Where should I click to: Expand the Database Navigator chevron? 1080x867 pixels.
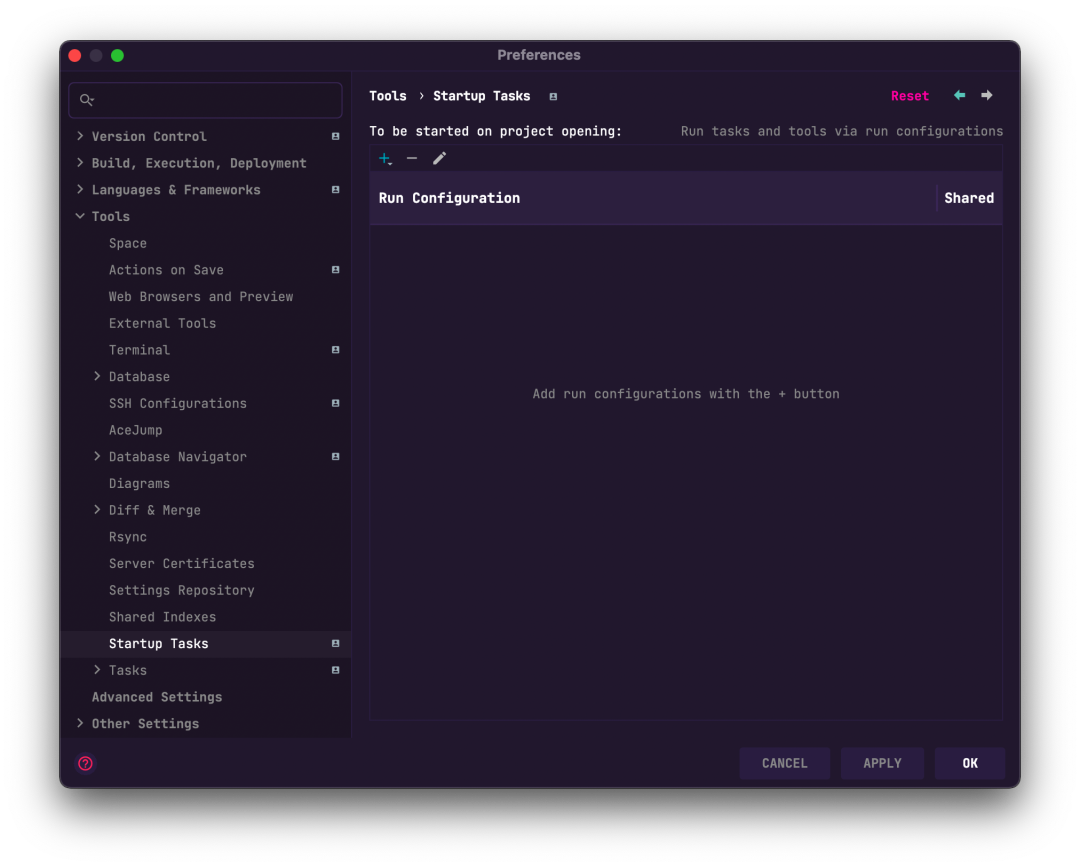pos(97,456)
